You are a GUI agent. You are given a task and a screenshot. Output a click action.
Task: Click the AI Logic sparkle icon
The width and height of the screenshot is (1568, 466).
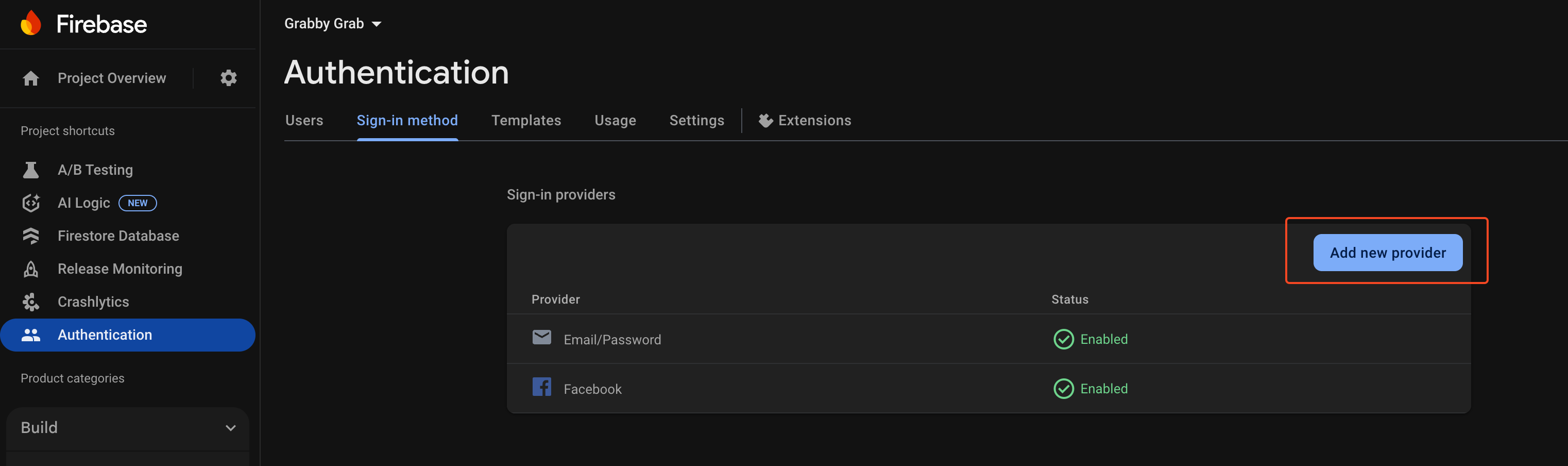point(30,203)
